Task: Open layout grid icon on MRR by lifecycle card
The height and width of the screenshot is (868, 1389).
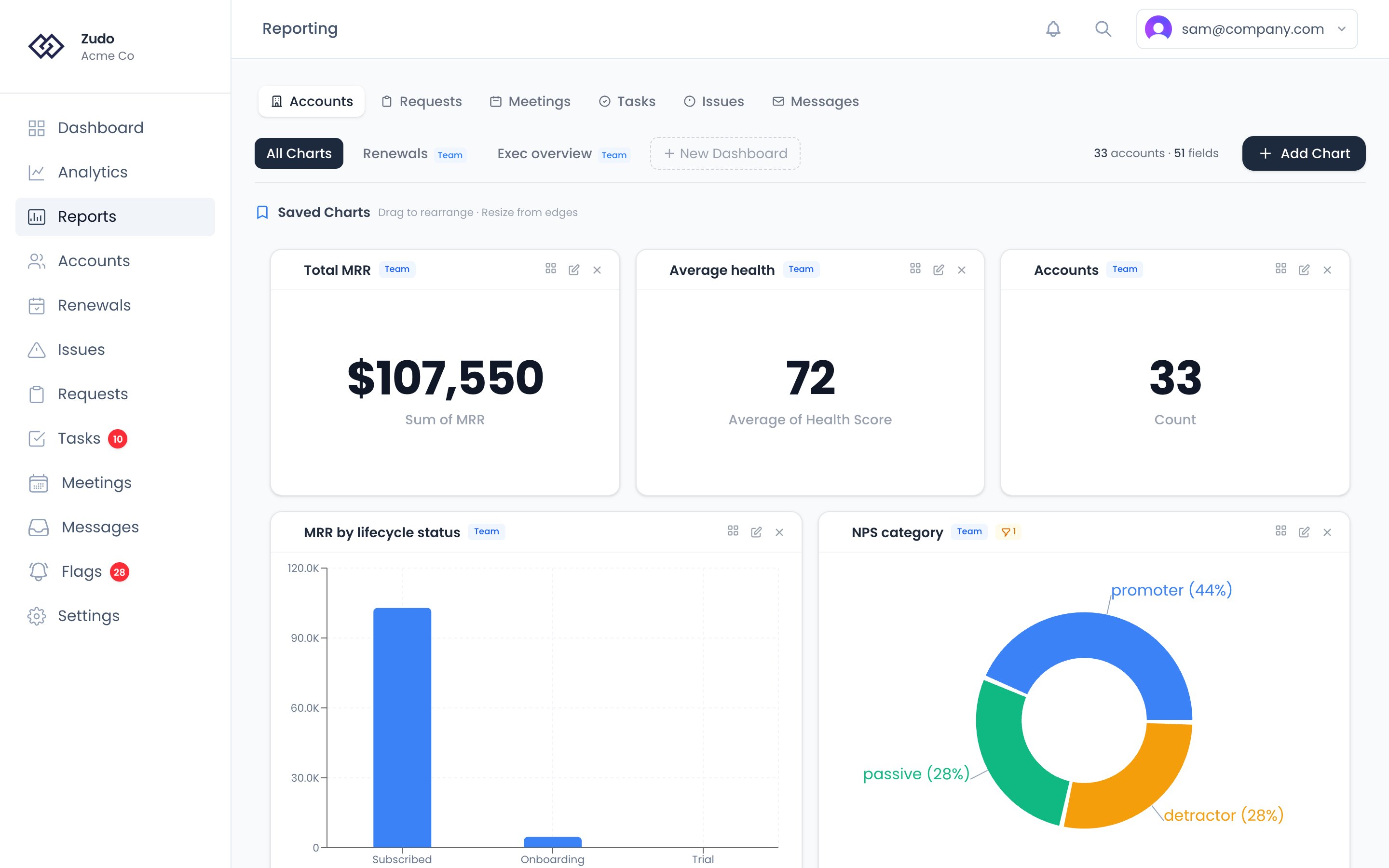Action: pyautogui.click(x=733, y=531)
